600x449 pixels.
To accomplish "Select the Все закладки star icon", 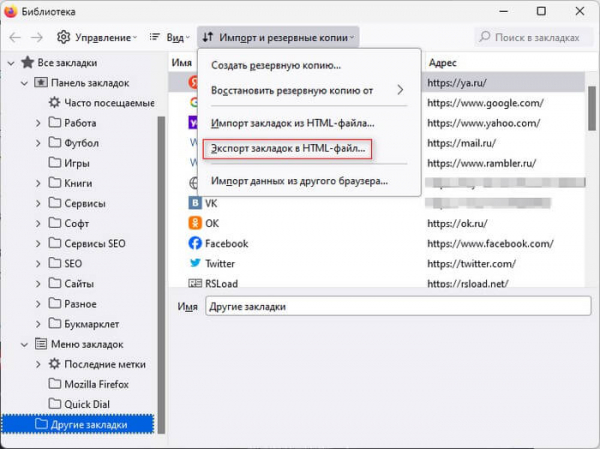I will pos(28,62).
